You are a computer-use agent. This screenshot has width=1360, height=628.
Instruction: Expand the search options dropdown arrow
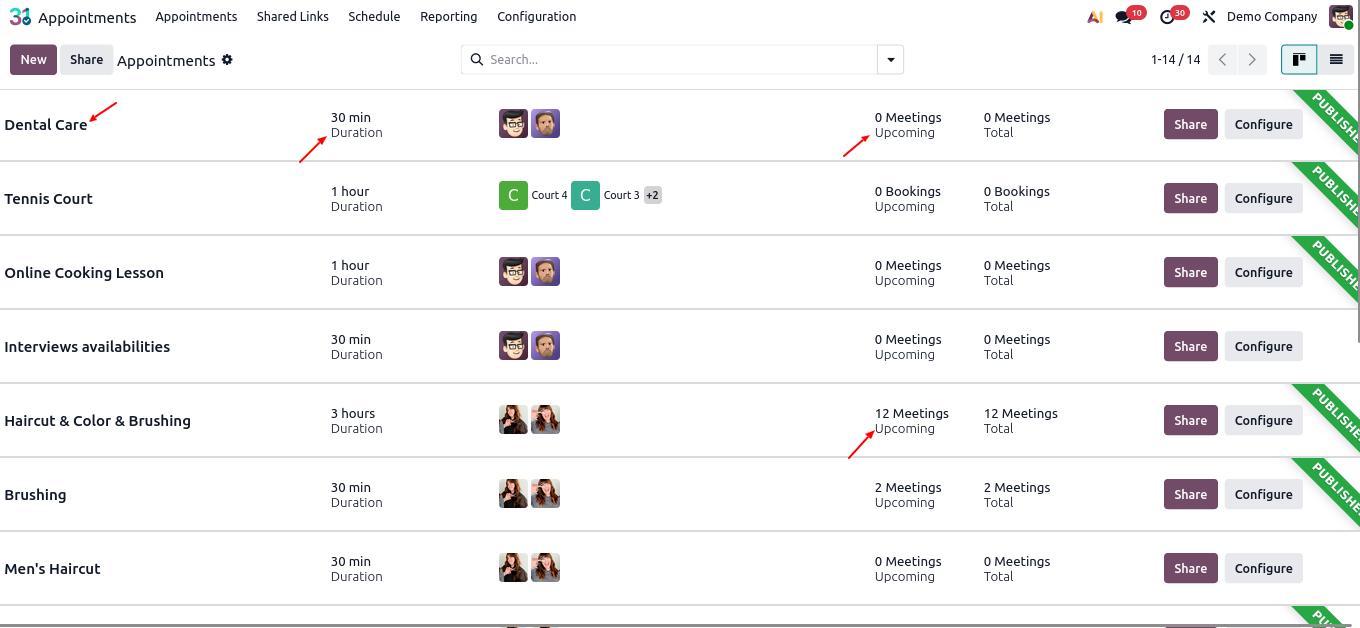click(x=890, y=60)
